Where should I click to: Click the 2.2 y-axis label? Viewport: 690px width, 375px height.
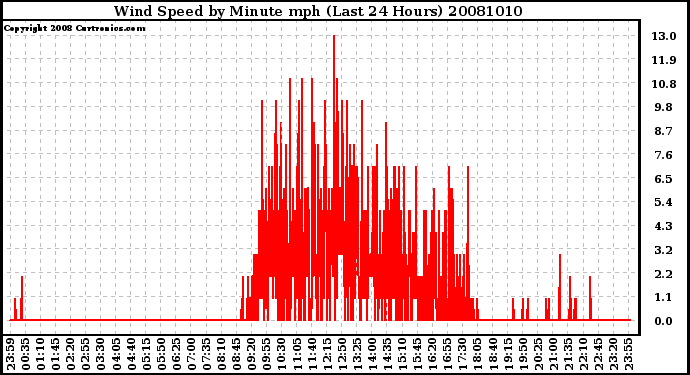coord(664,274)
